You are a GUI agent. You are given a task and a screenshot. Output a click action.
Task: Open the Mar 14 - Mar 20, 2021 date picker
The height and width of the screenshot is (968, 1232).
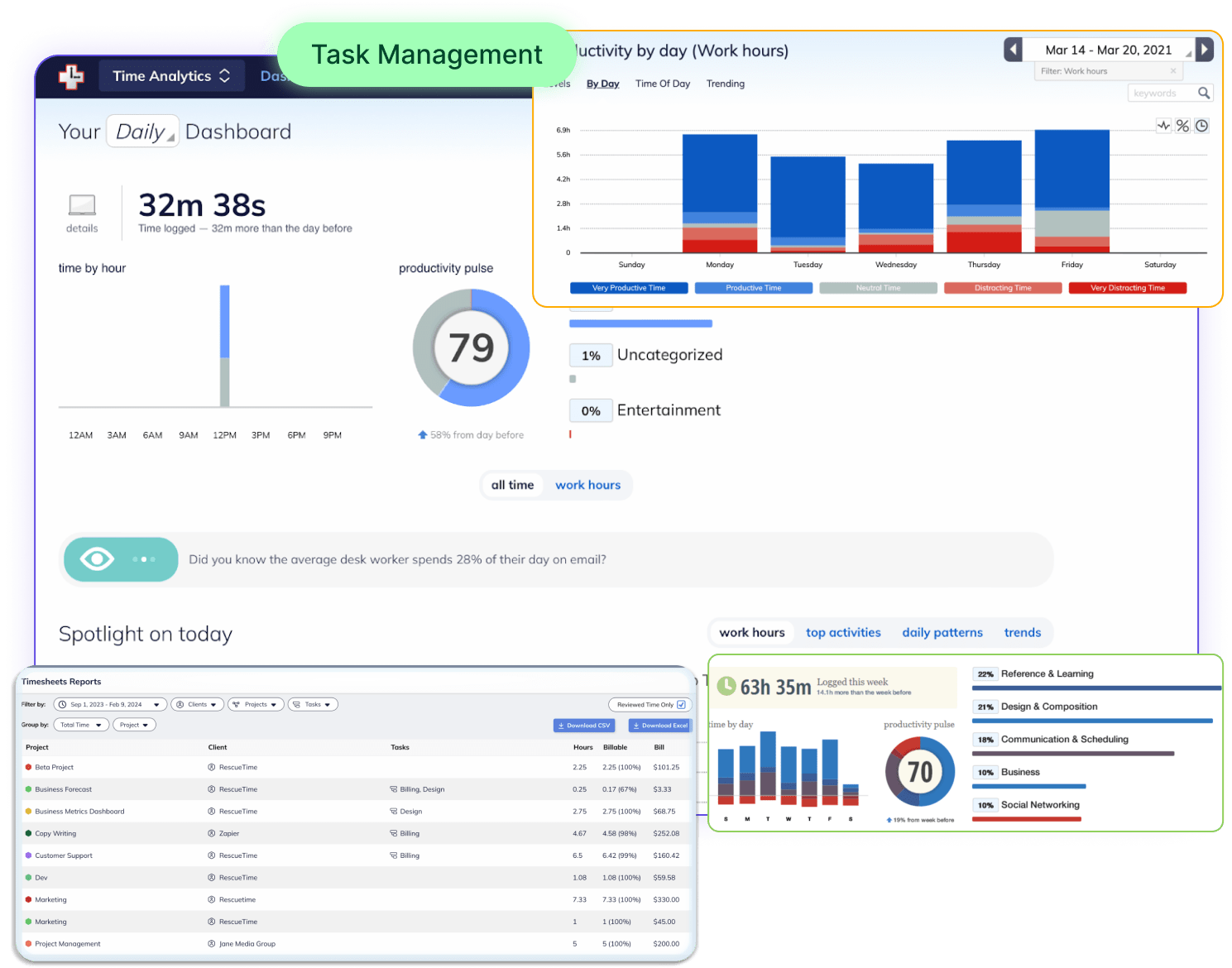coord(1109,50)
